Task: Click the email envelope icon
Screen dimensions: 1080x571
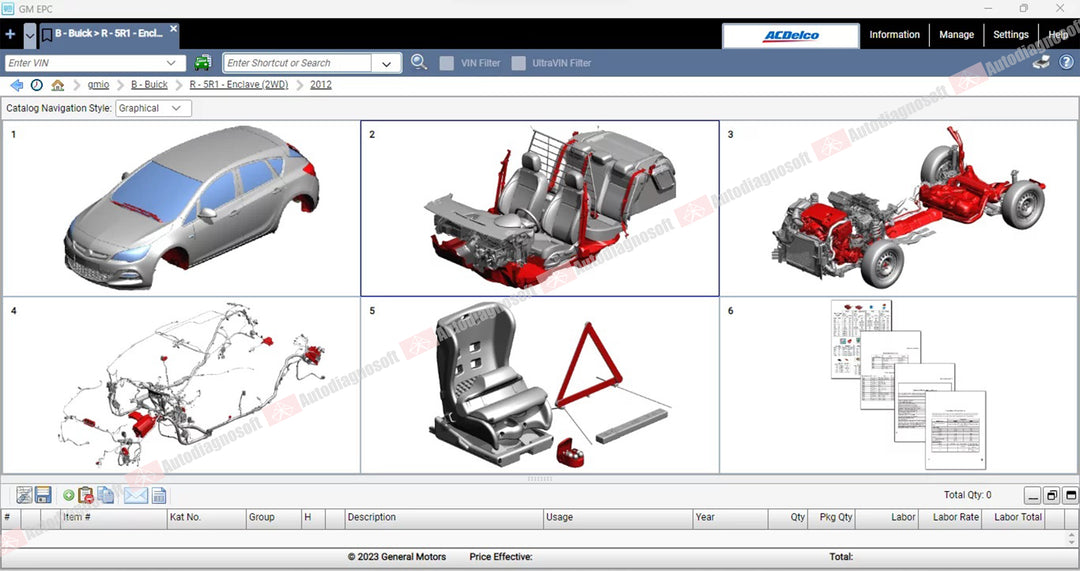Action: click(136, 495)
